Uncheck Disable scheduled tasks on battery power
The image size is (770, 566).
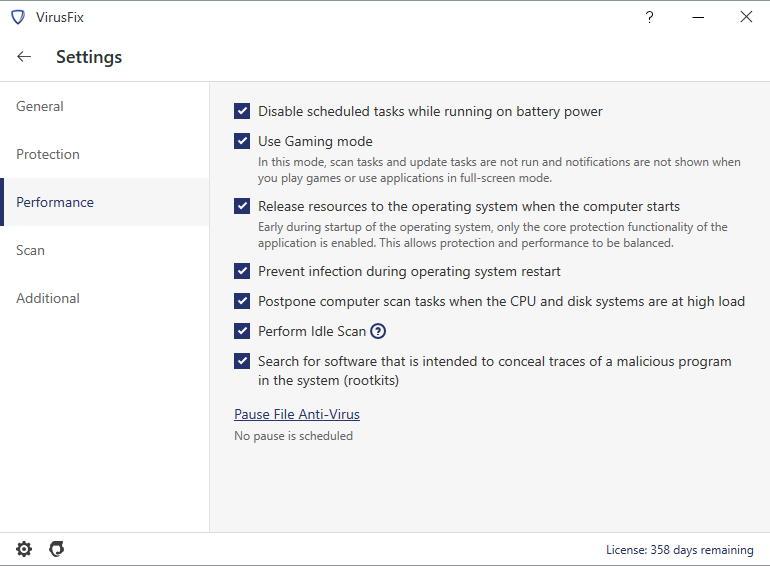click(x=242, y=111)
